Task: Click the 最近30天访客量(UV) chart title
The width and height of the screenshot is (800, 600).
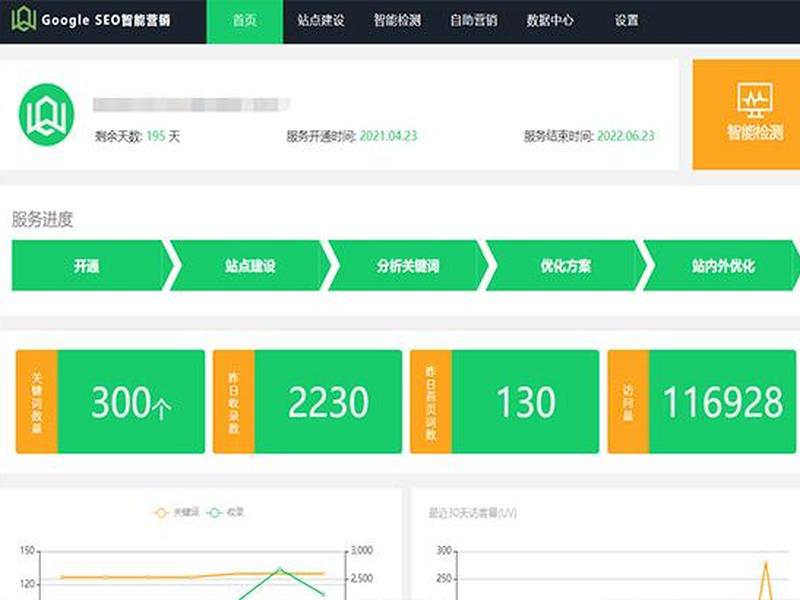Action: tap(472, 513)
